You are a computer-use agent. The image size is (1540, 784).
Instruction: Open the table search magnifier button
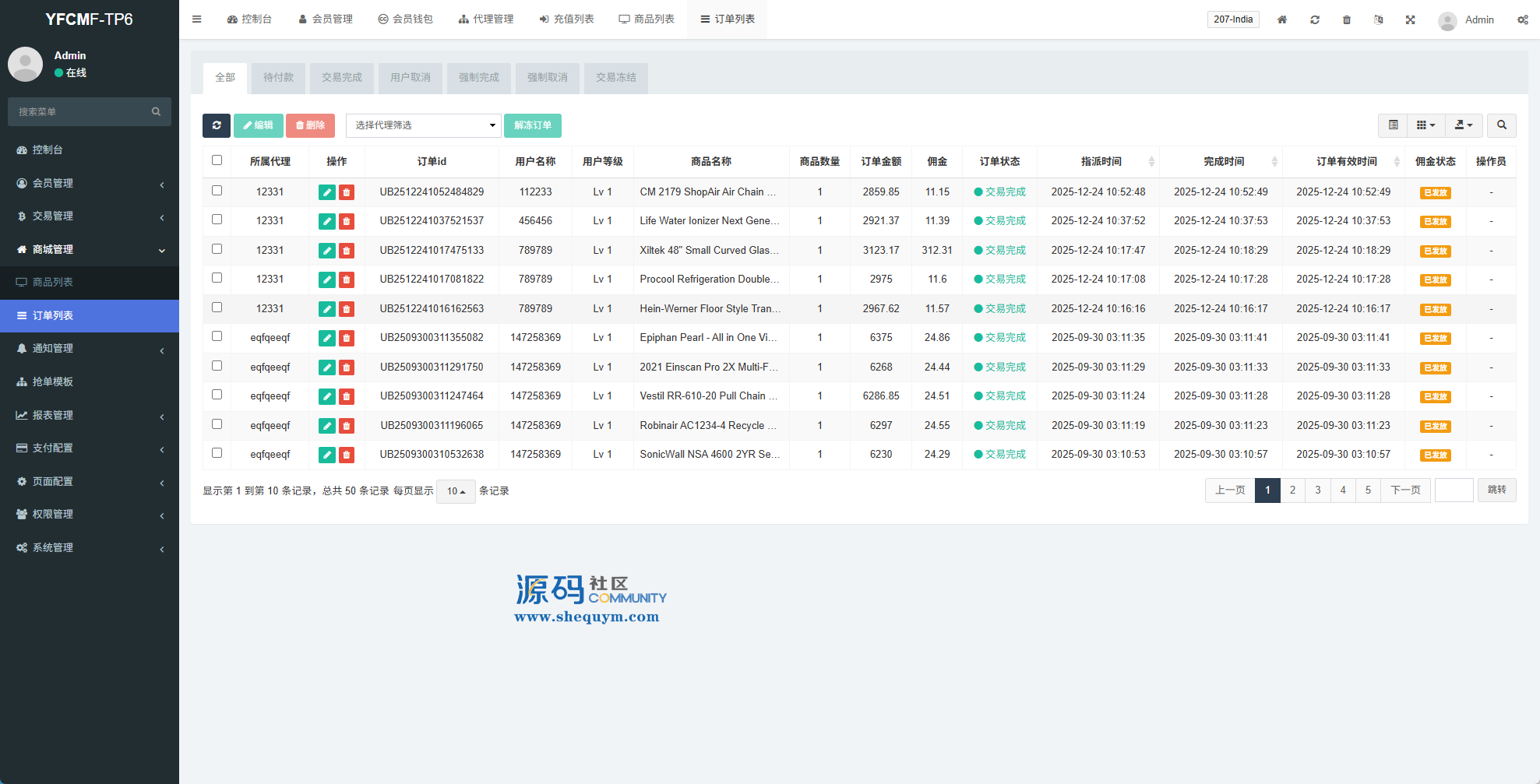[1501, 125]
